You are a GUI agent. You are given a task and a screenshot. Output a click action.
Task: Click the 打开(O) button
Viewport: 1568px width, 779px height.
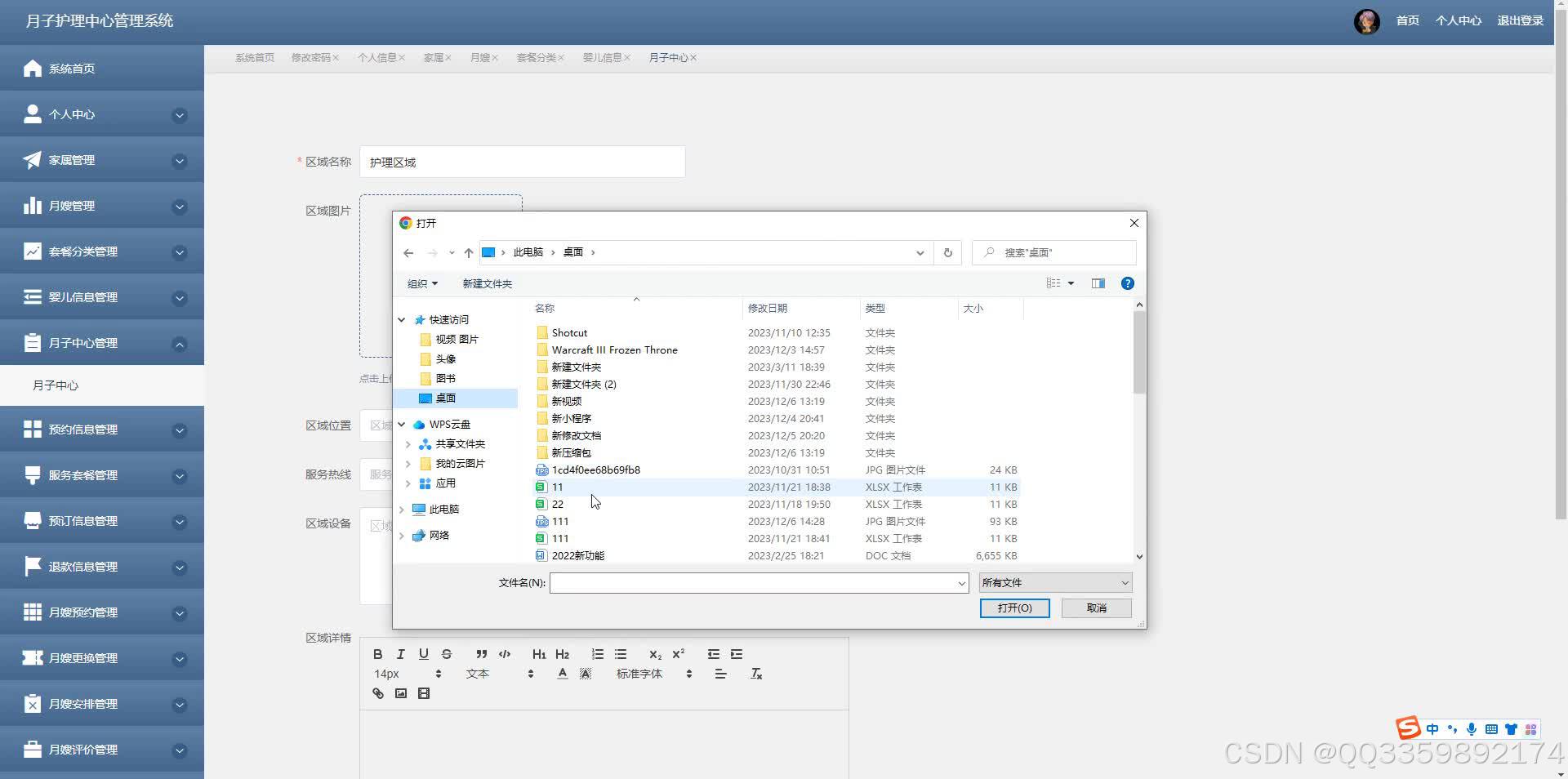click(x=1014, y=608)
